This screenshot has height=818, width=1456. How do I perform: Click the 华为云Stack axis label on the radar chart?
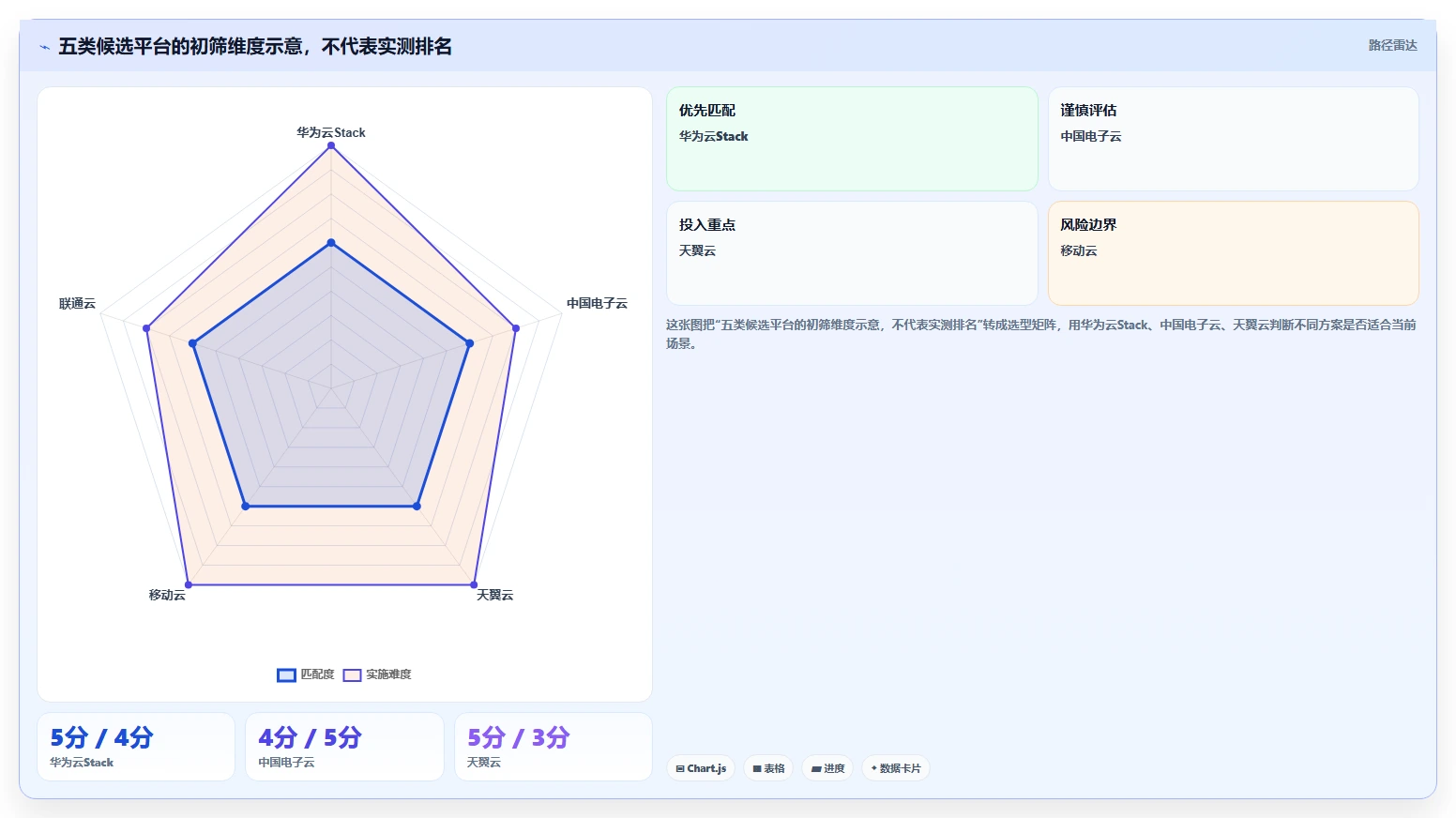click(x=331, y=132)
